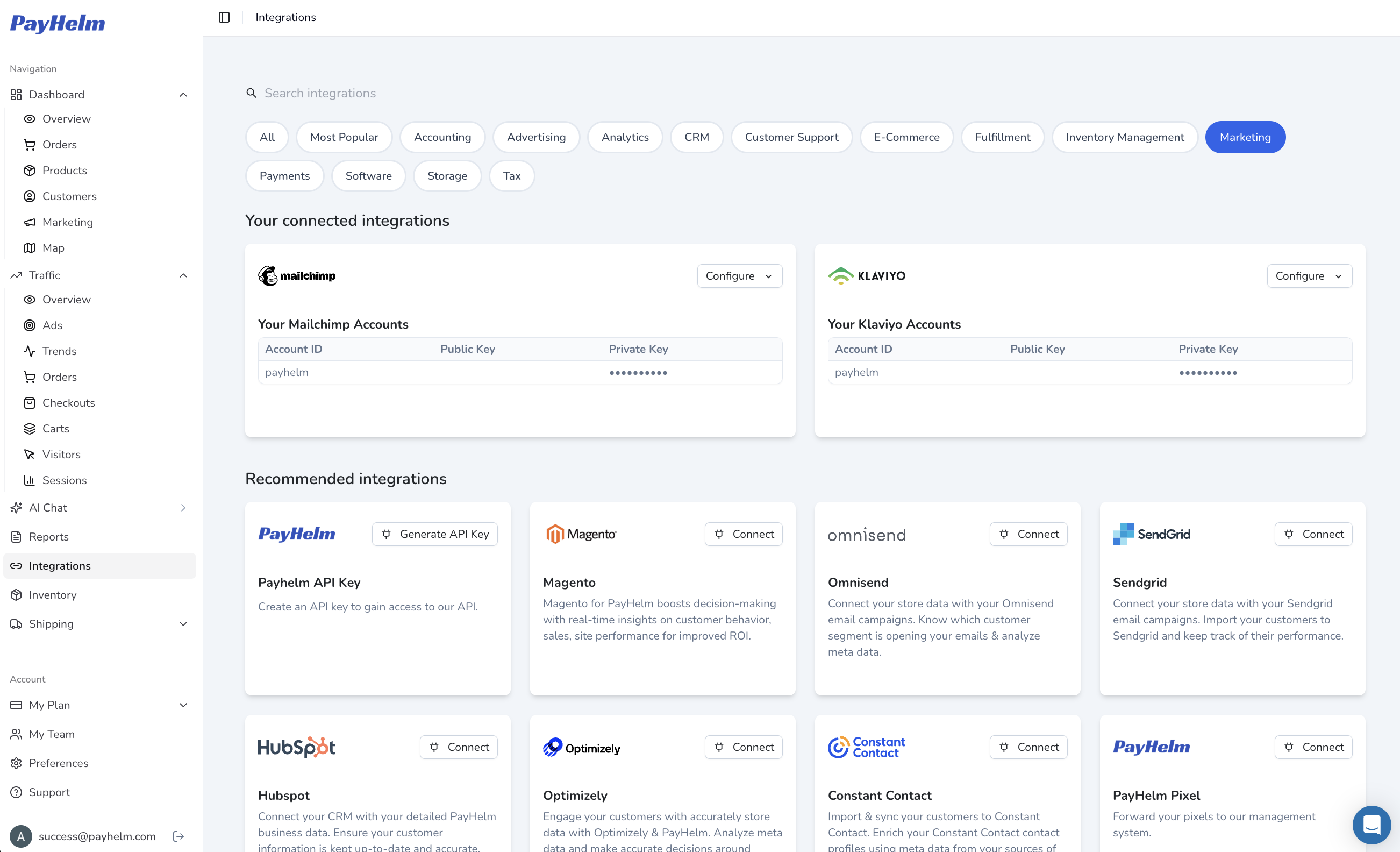Viewport: 1400px width, 852px height.
Task: Open Preferences gear icon
Action: [x=17, y=763]
